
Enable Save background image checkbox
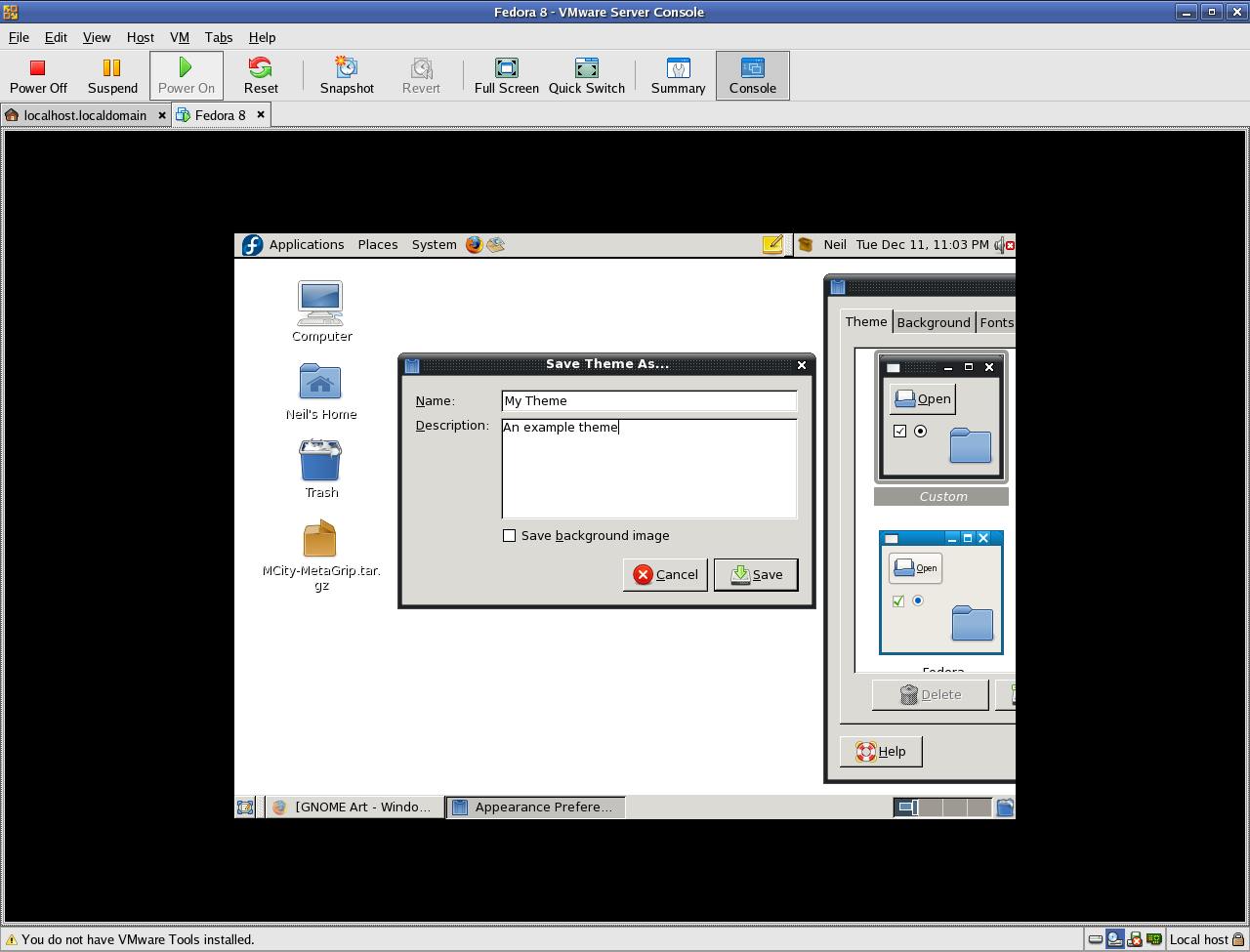tap(509, 535)
